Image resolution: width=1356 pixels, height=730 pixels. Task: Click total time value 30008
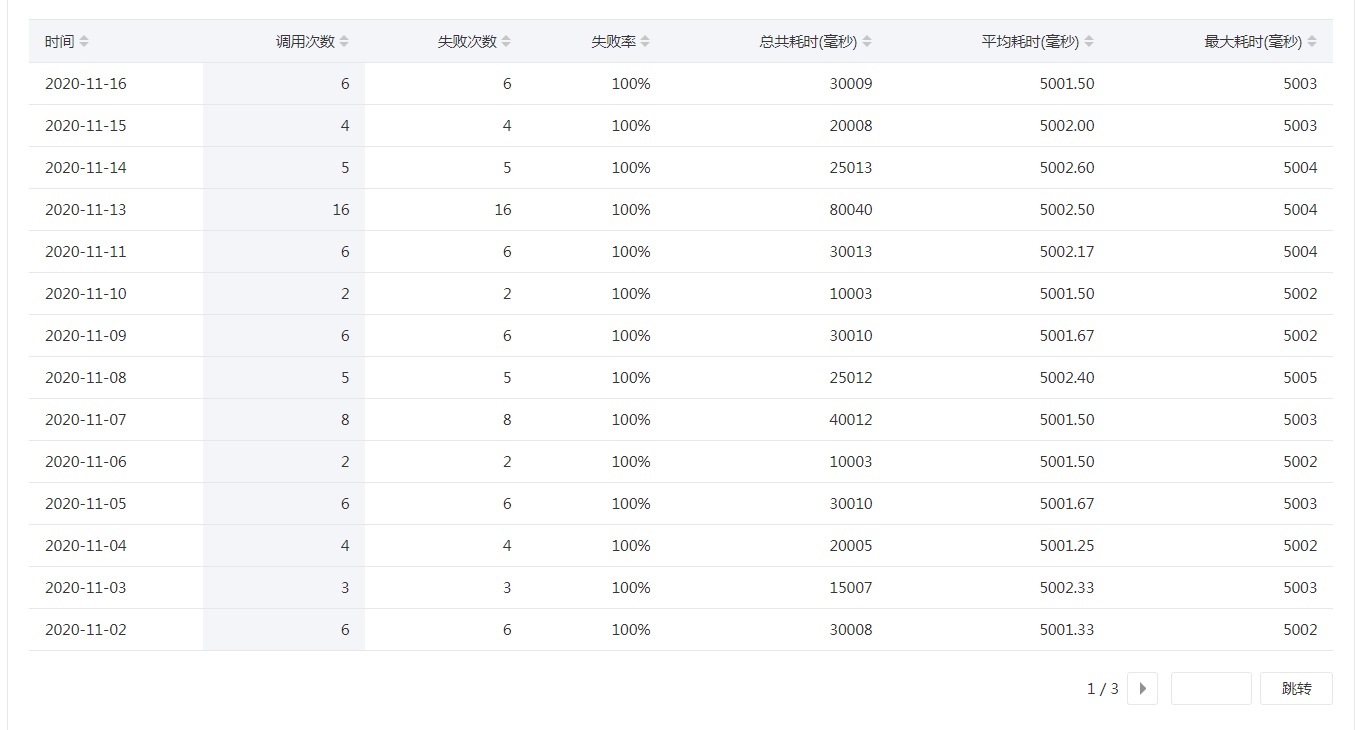click(851, 630)
